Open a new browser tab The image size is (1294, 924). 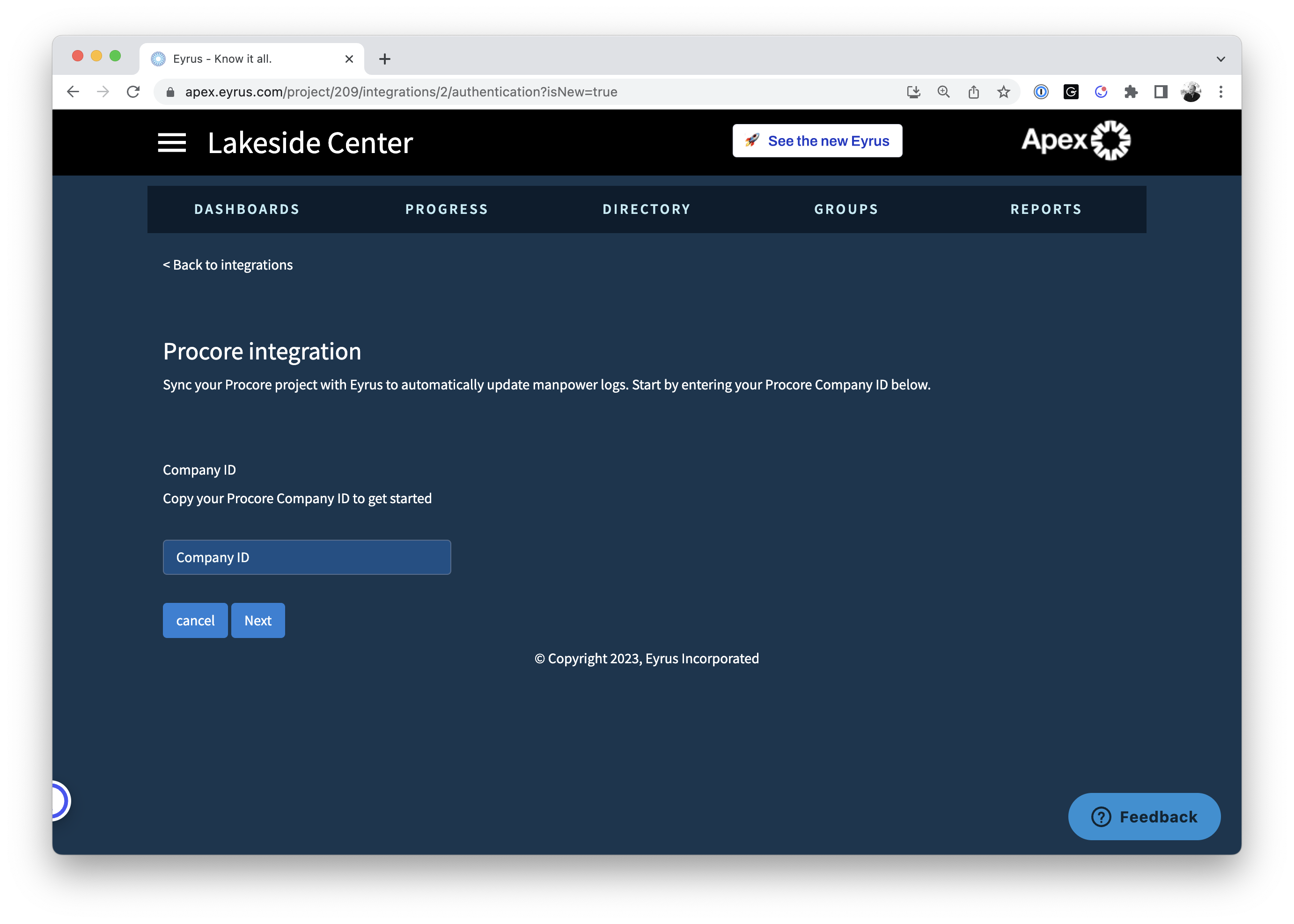[x=385, y=59]
